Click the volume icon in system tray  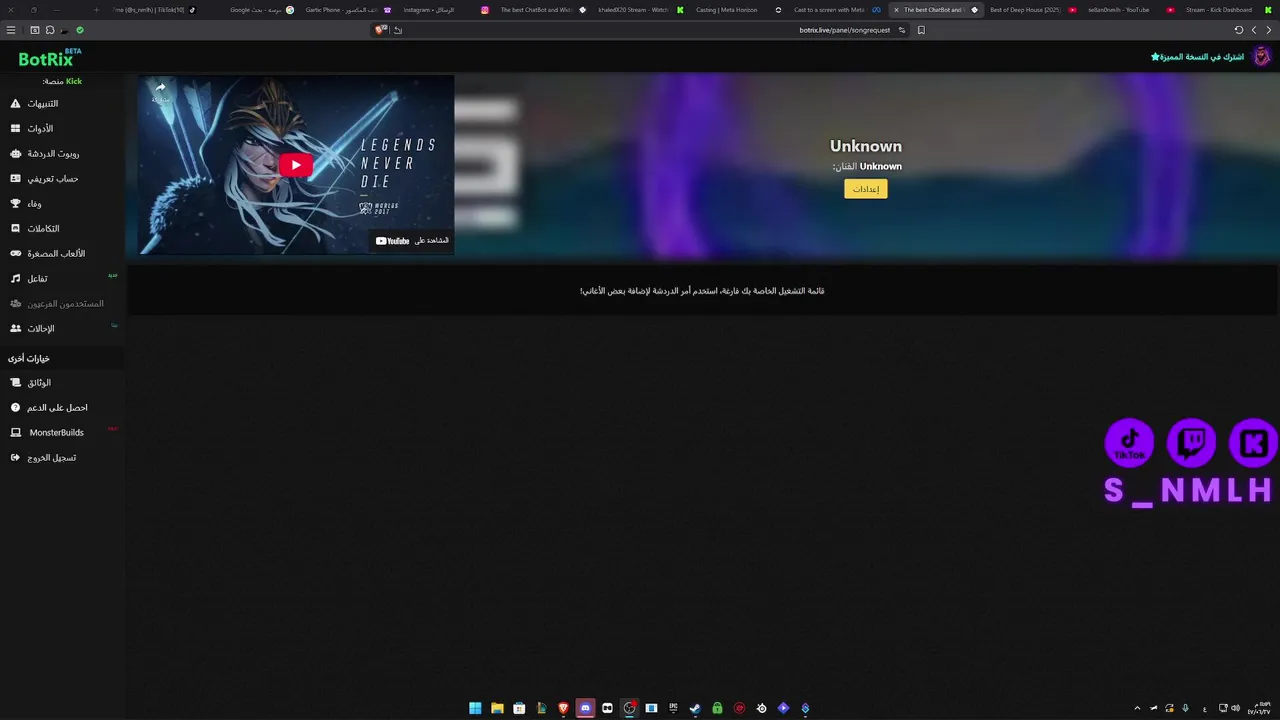coord(1235,708)
